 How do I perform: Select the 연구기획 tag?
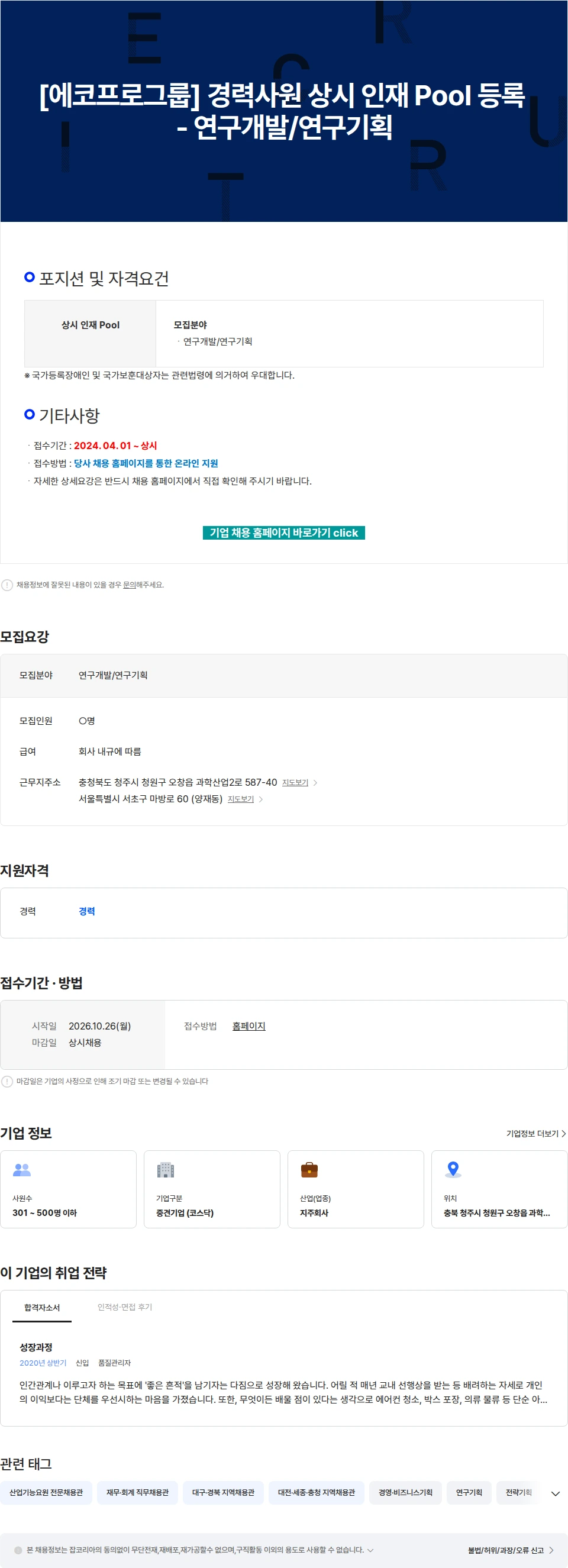[469, 1492]
